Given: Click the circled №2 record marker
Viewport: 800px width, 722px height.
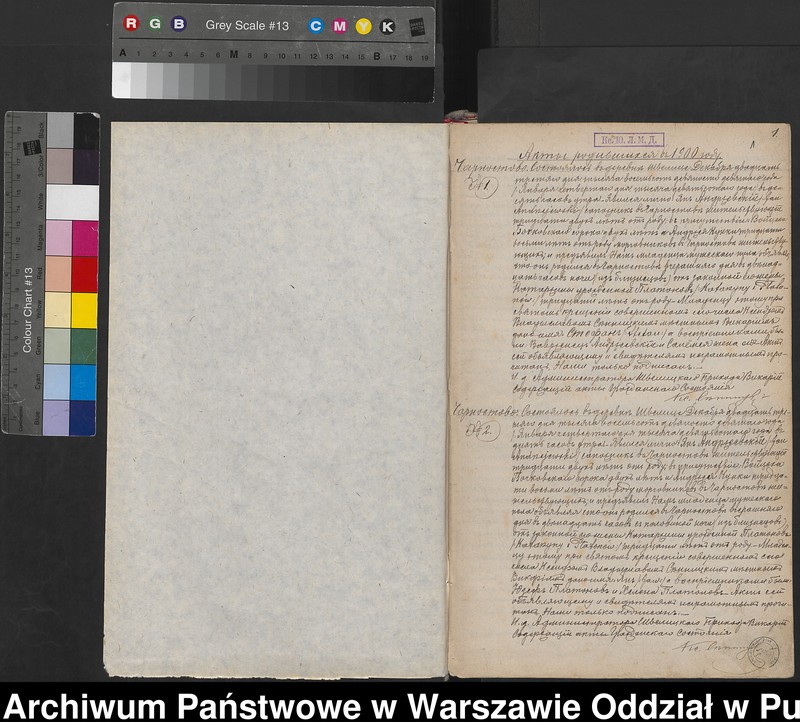Looking at the screenshot, I should [481, 430].
